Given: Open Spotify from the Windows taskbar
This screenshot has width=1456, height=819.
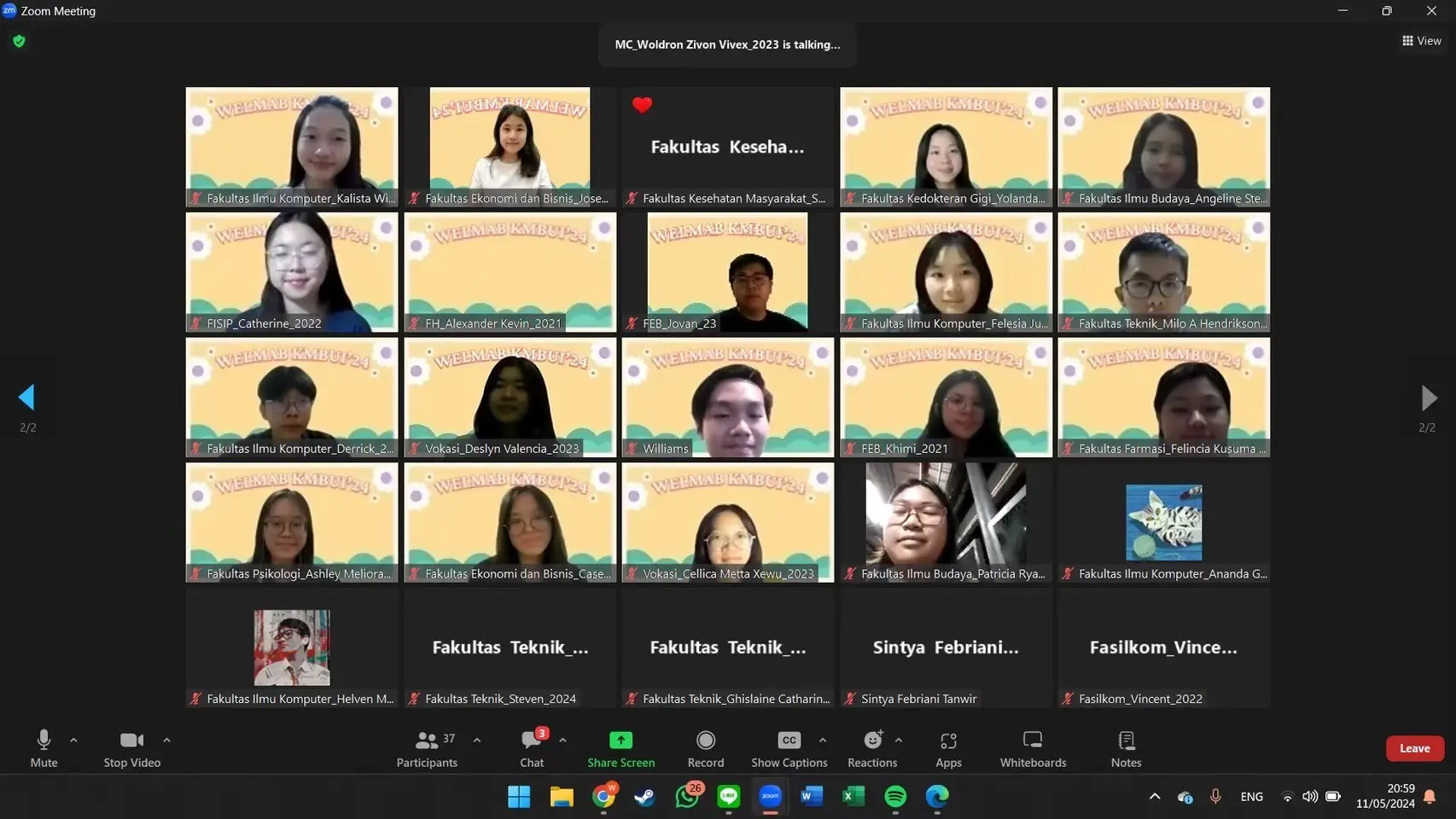Looking at the screenshot, I should 895,796.
